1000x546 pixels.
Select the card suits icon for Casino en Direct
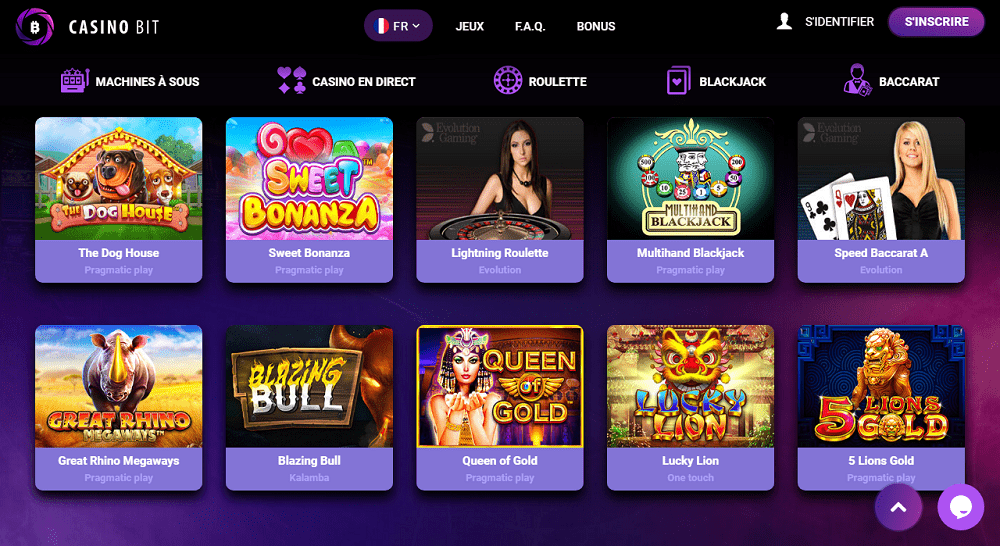(292, 80)
